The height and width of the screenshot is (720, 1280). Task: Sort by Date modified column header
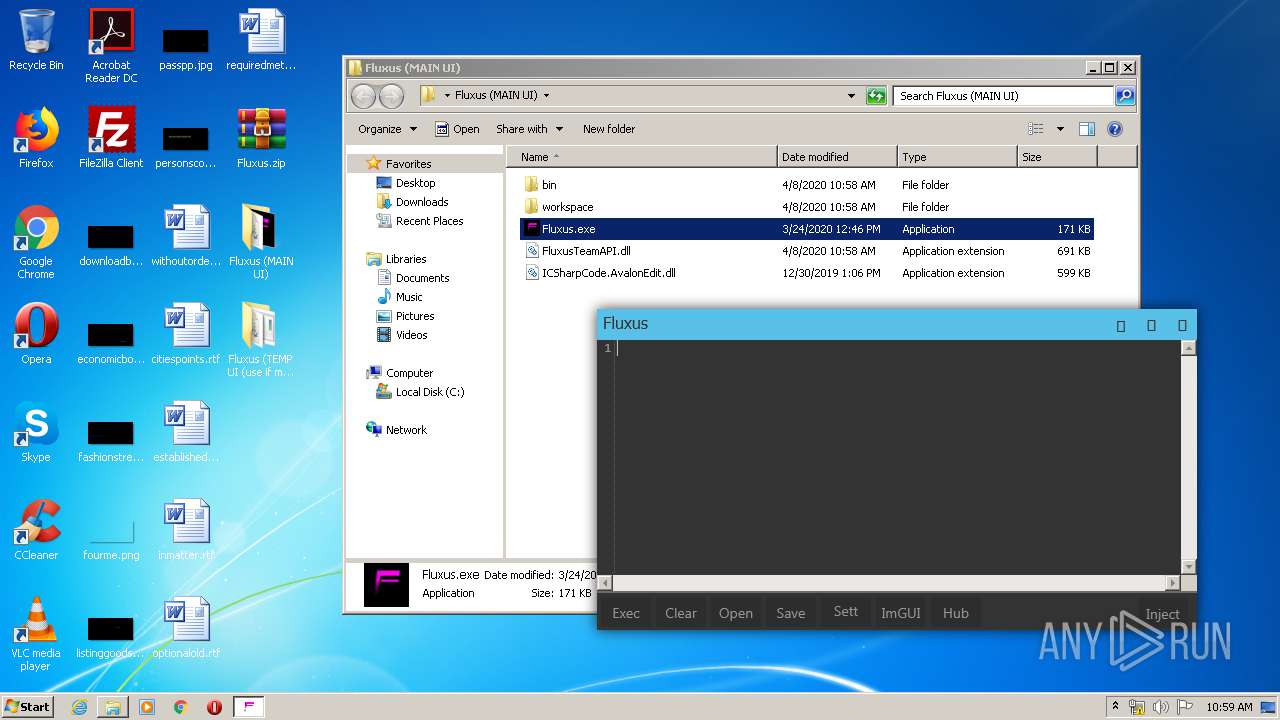[837, 157]
